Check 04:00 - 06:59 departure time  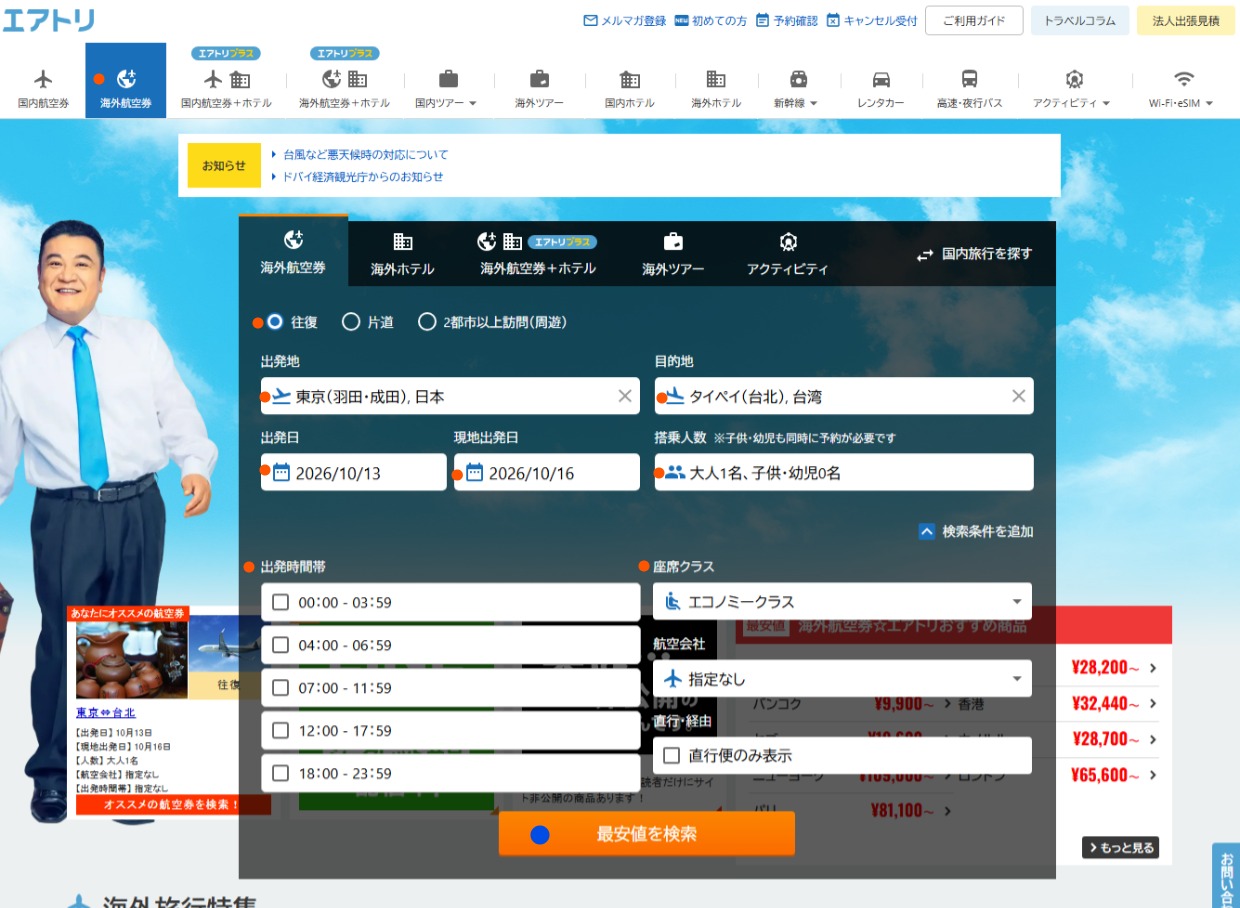[x=280, y=645]
